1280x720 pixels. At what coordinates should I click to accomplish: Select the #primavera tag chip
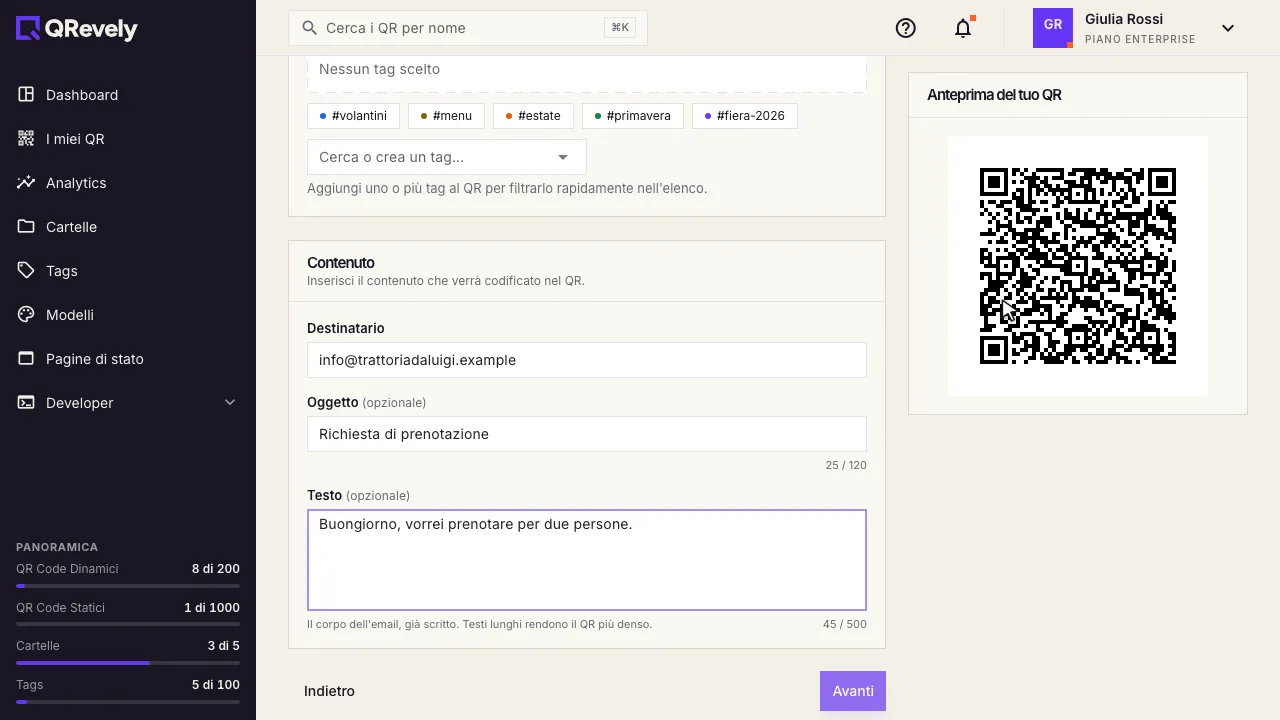coord(633,116)
